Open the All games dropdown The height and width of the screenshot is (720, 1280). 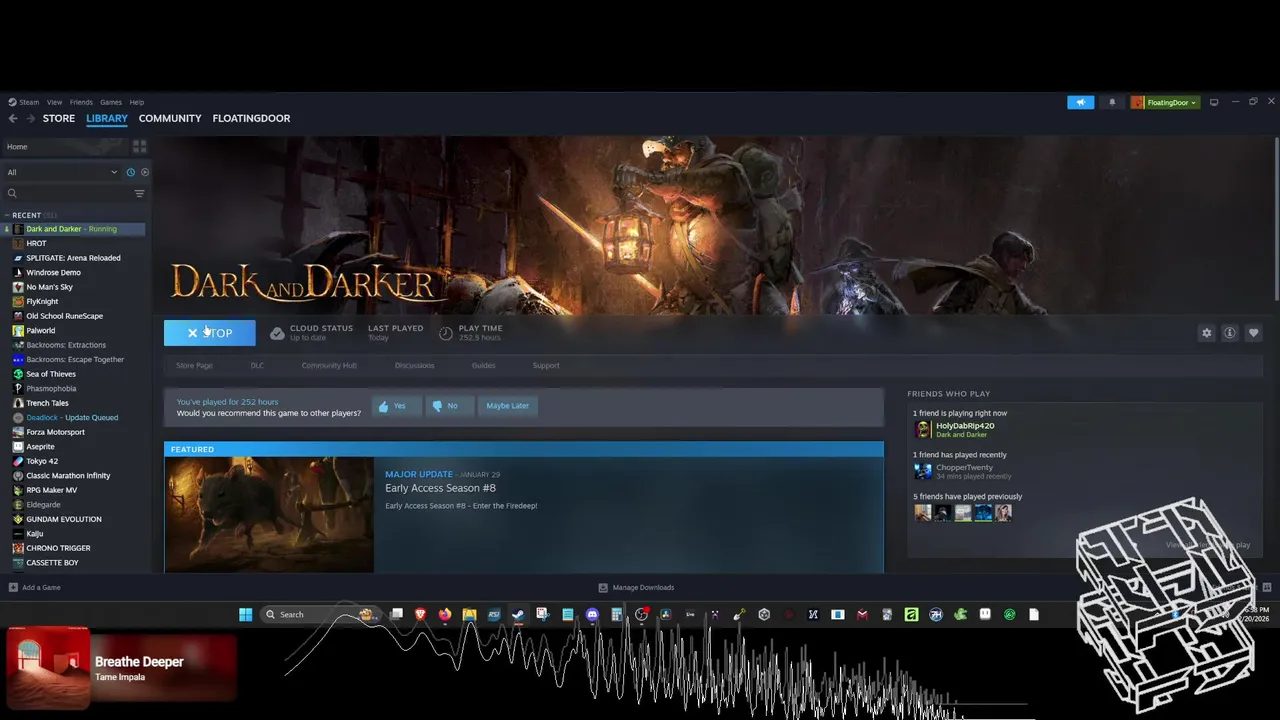pos(62,172)
